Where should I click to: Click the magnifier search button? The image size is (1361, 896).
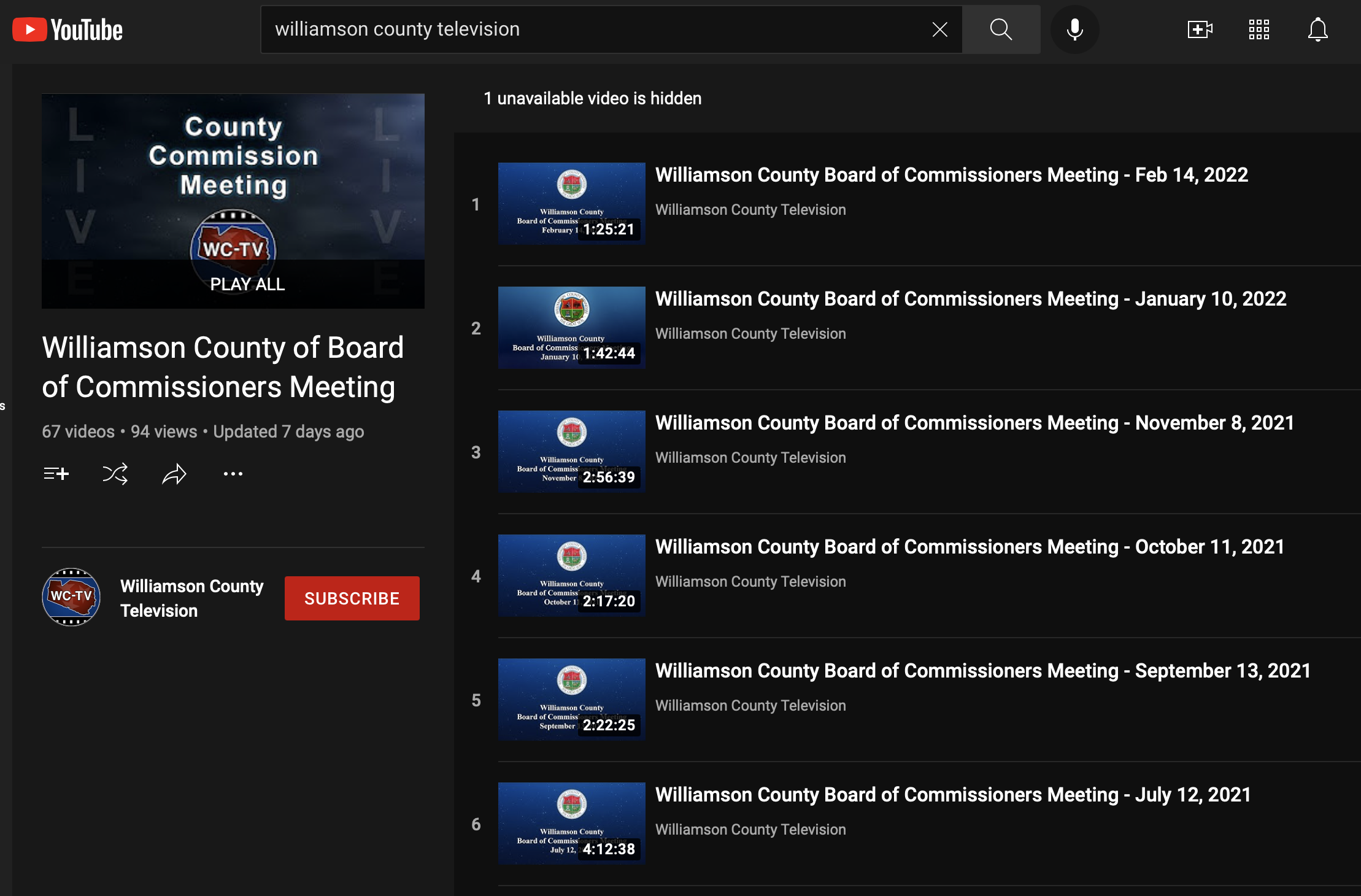(1001, 29)
